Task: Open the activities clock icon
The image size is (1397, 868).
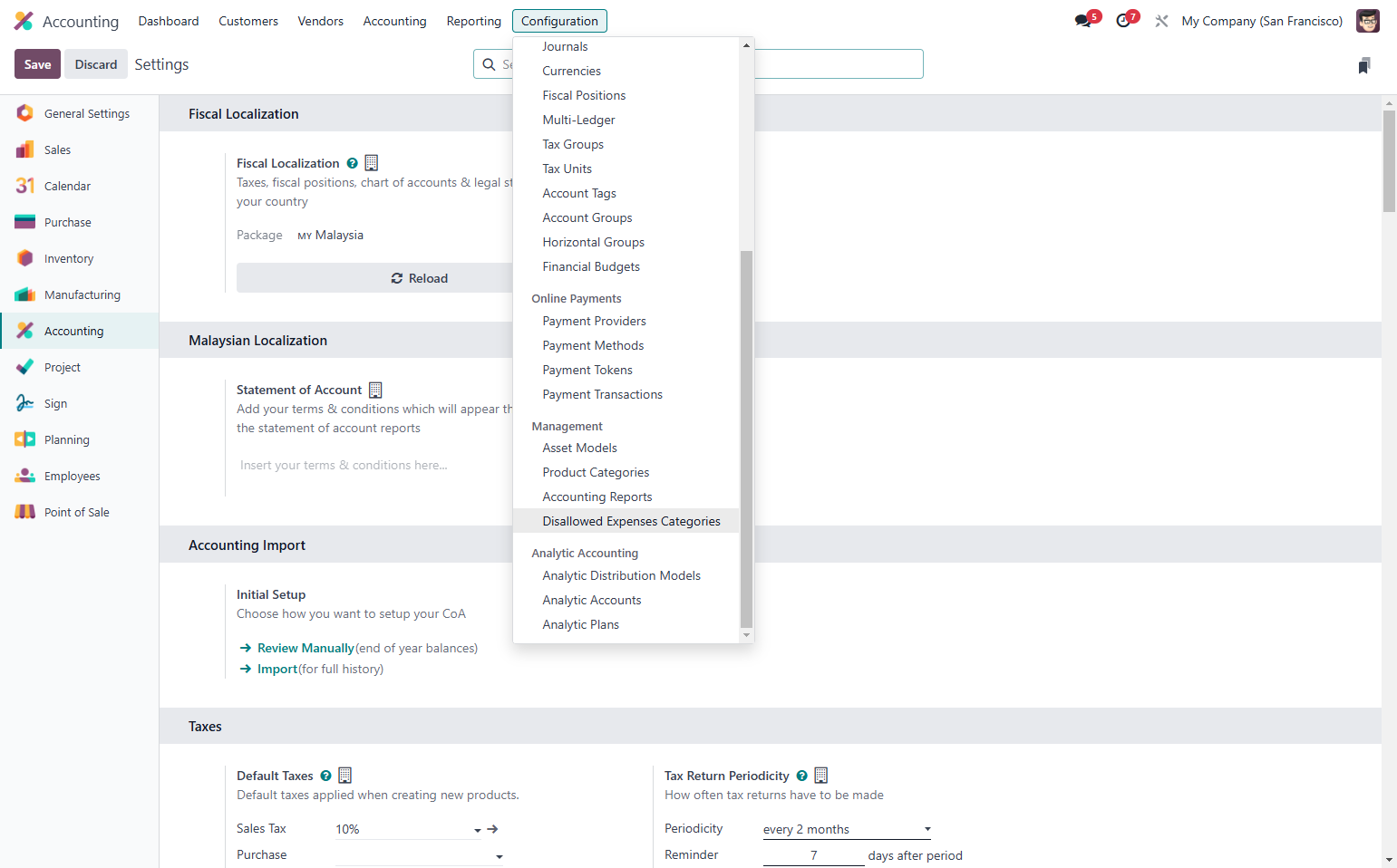Action: pos(1125,20)
